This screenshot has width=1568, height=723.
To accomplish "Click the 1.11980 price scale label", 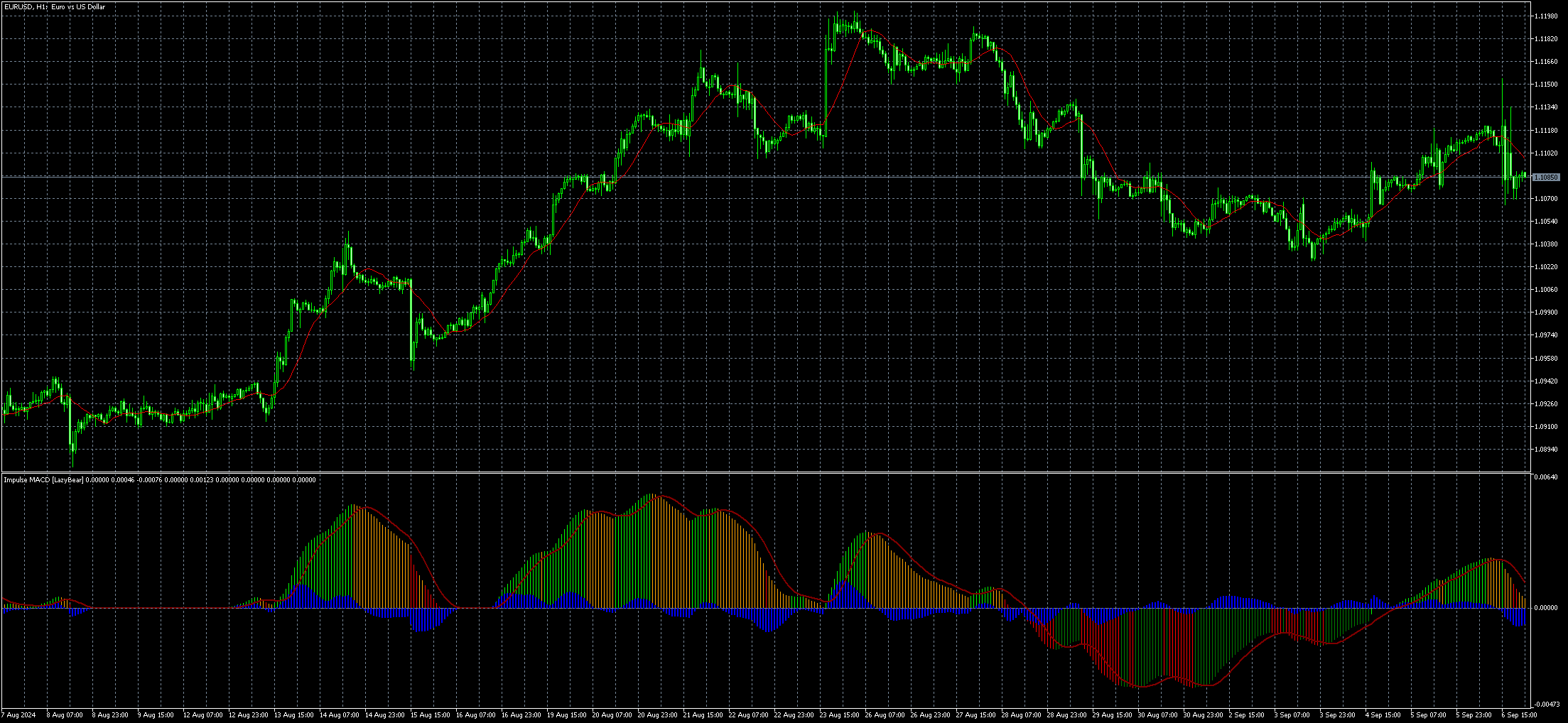I will point(1545,16).
